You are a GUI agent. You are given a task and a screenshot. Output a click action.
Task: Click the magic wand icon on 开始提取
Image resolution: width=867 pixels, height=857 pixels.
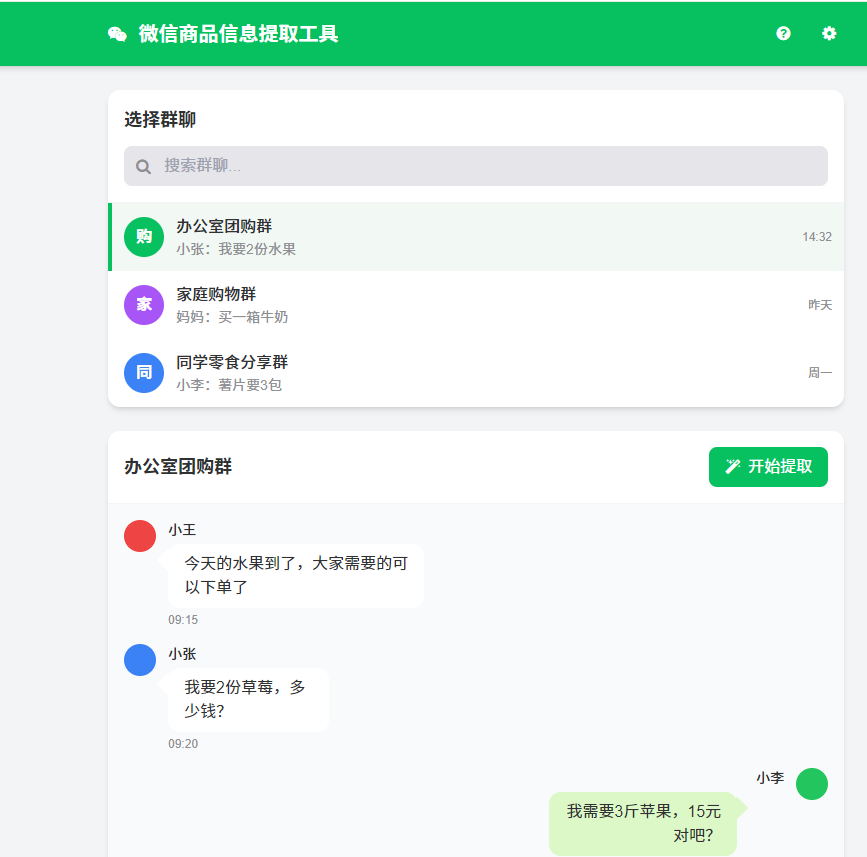pyautogui.click(x=733, y=467)
